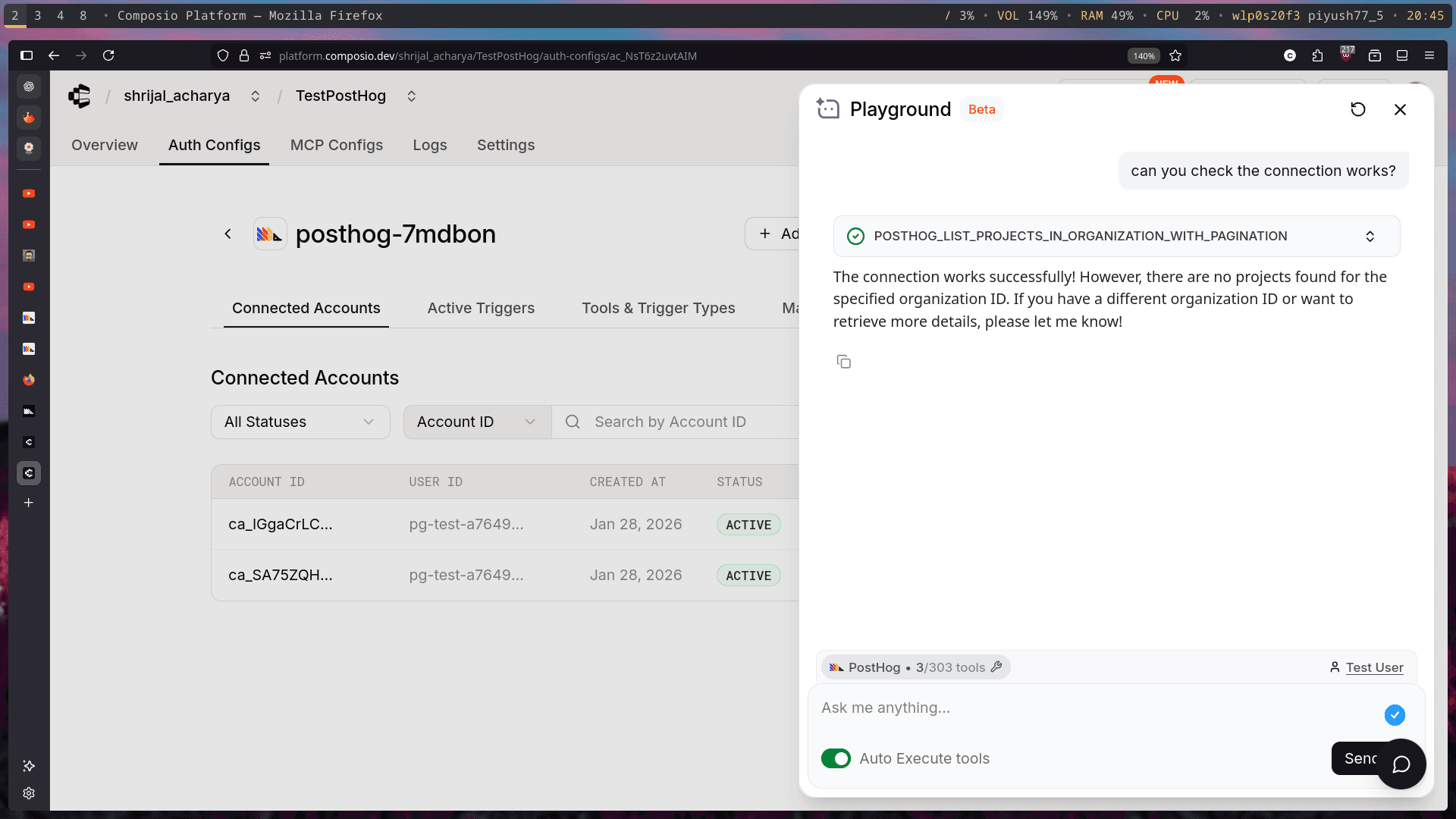The width and height of the screenshot is (1456, 819).
Task: Click the blue checkmark in the chat input
Action: (x=1394, y=714)
